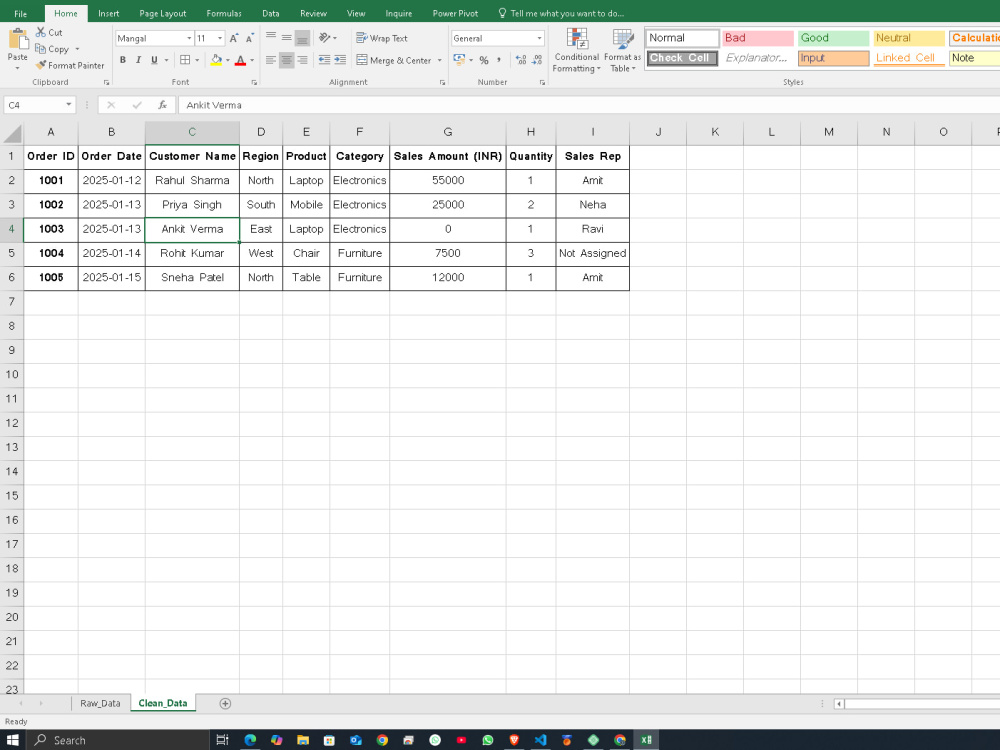1000x750 pixels.
Task: Open Format as Table gallery
Action: pyautogui.click(x=622, y=50)
